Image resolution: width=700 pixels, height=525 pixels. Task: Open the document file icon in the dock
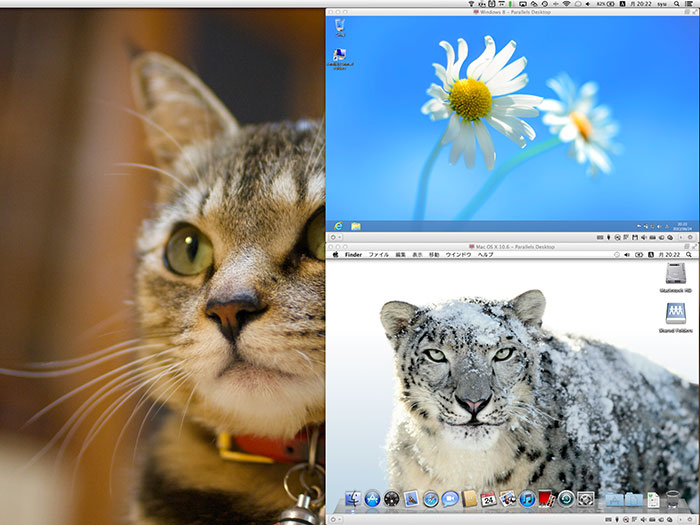653,500
